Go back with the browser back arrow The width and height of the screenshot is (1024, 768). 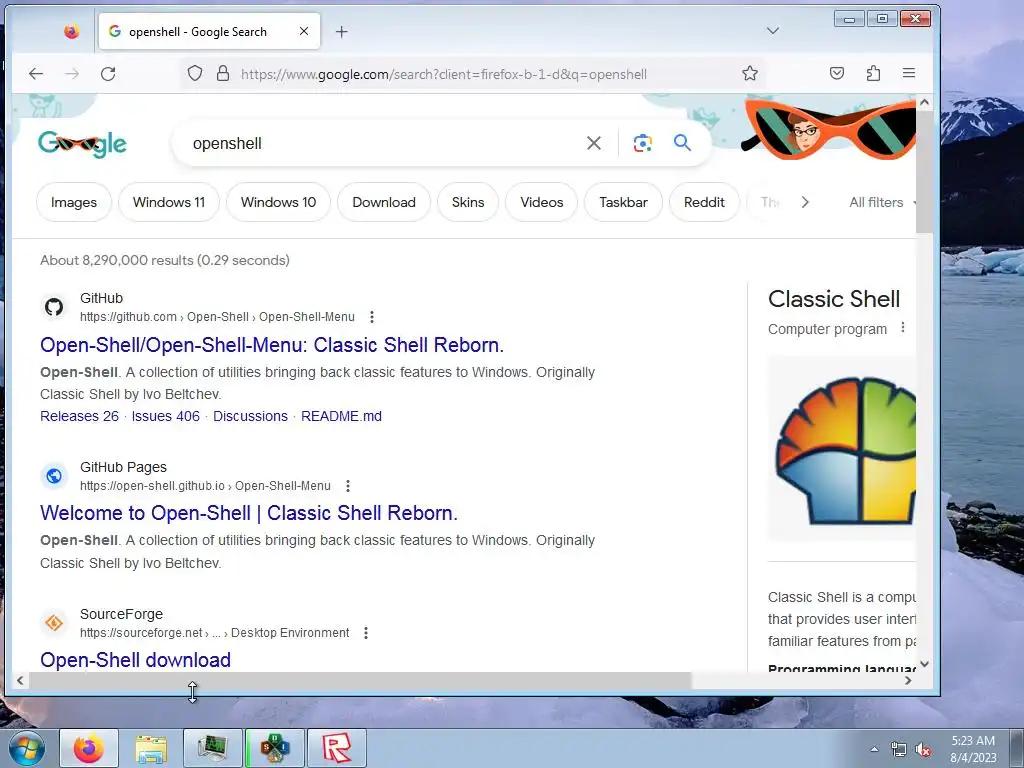tap(36, 74)
